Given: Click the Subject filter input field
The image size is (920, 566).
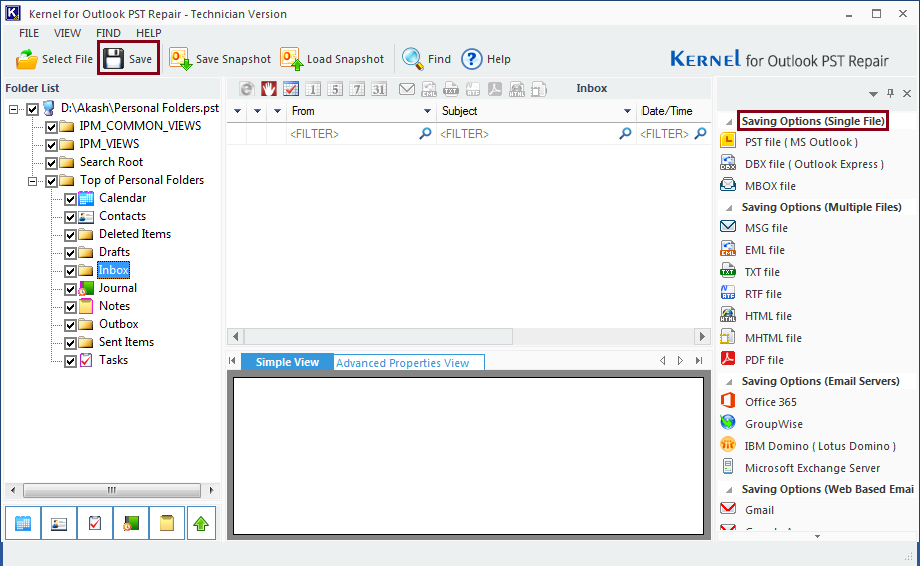Looking at the screenshot, I should click(536, 134).
